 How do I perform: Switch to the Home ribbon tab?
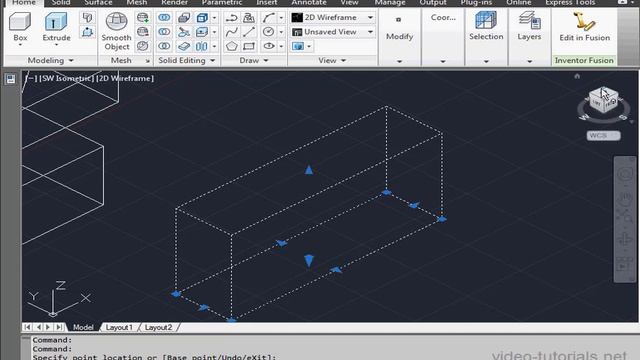tap(24, 3)
